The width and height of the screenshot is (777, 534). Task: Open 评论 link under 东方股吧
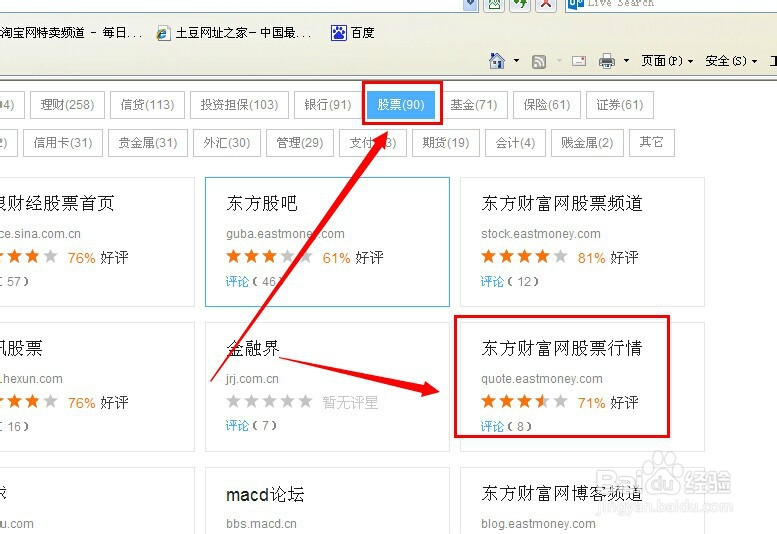coord(237,281)
